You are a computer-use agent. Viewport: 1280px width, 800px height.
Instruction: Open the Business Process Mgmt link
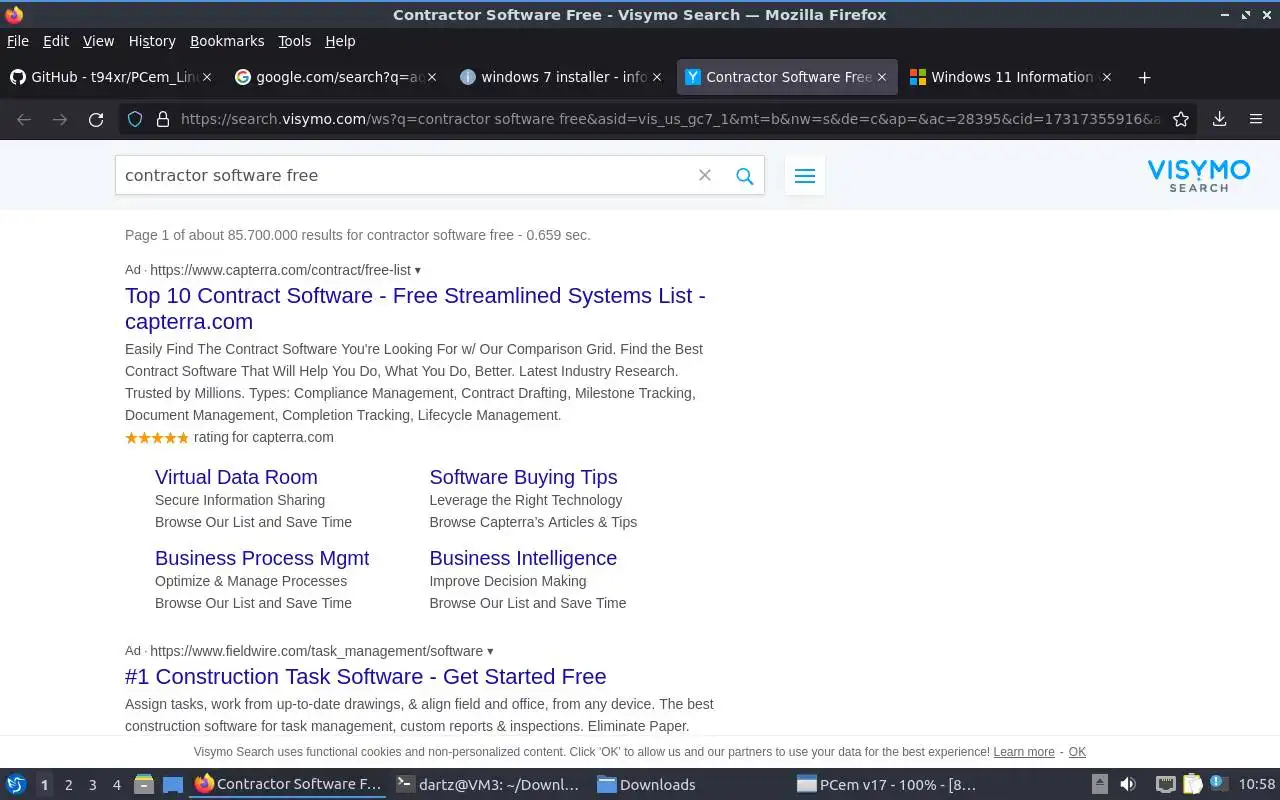262,558
